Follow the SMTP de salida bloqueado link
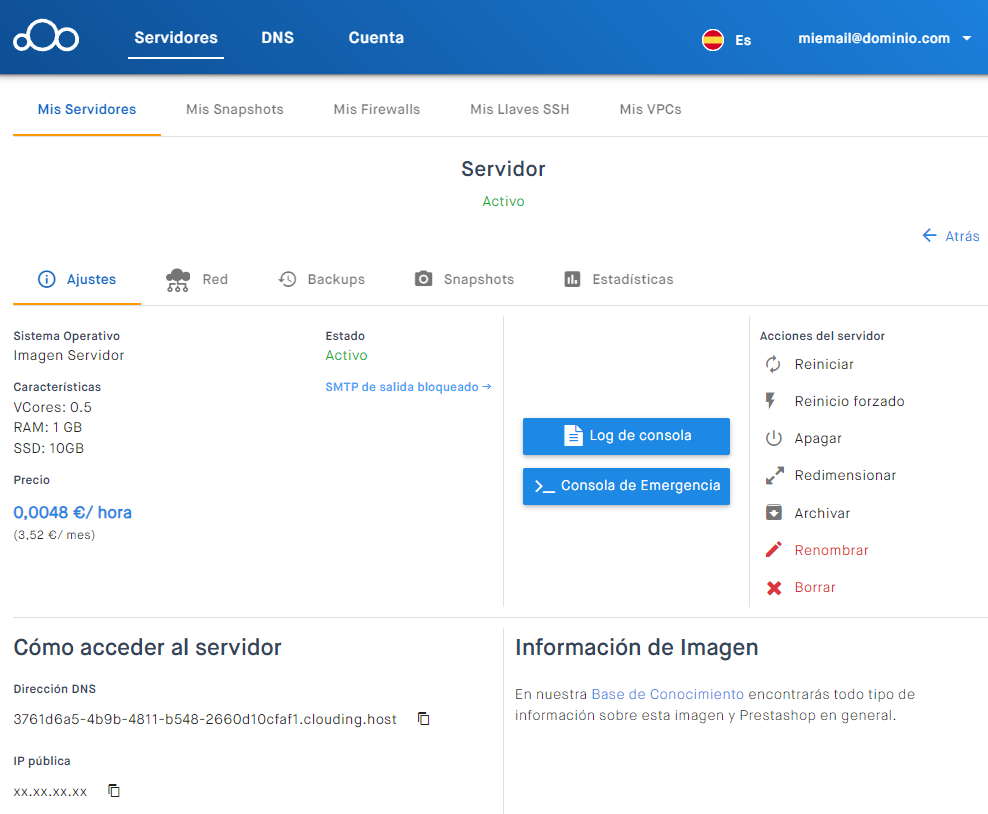The width and height of the screenshot is (988, 814). (x=408, y=387)
